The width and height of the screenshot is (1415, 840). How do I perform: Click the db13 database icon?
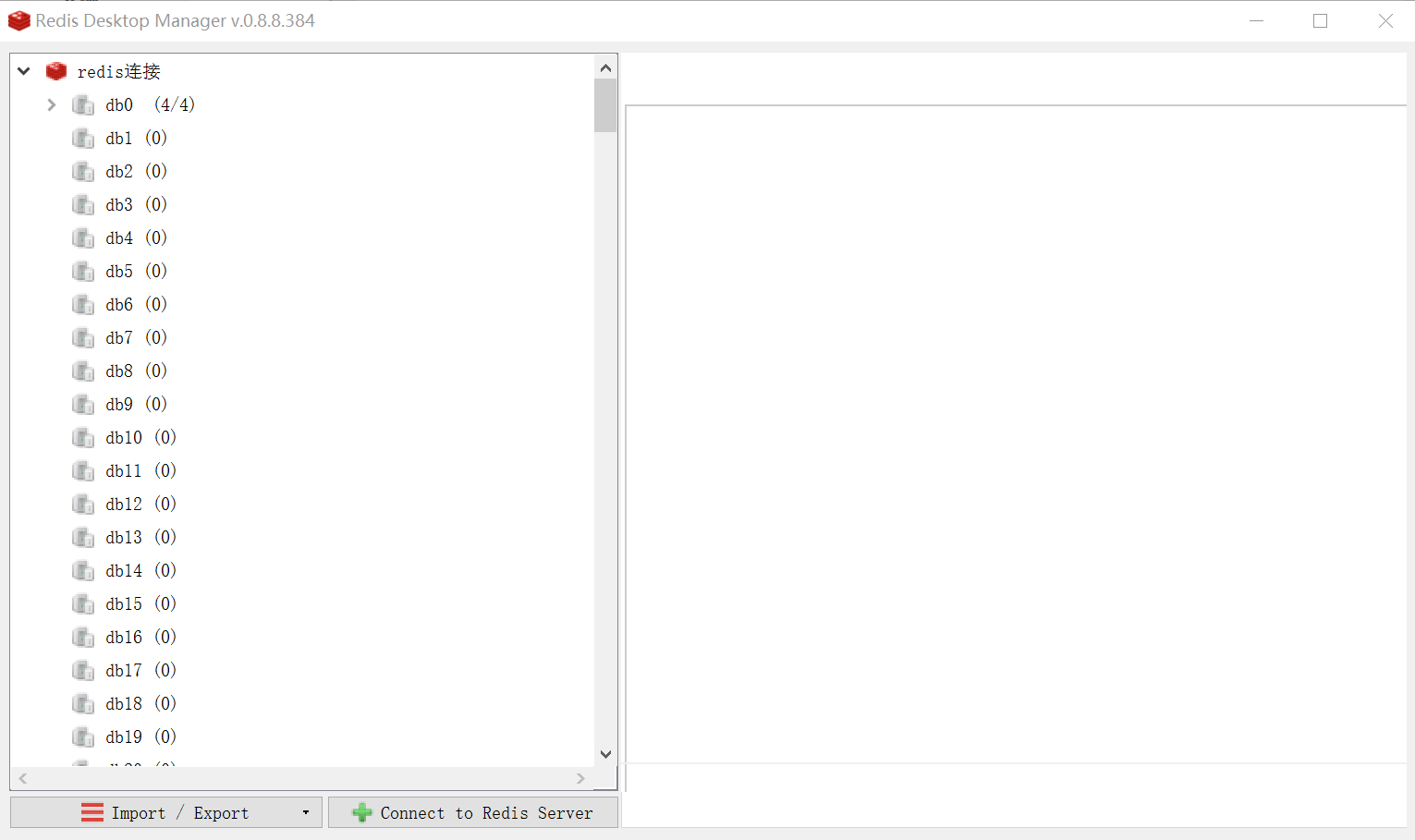[83, 538]
